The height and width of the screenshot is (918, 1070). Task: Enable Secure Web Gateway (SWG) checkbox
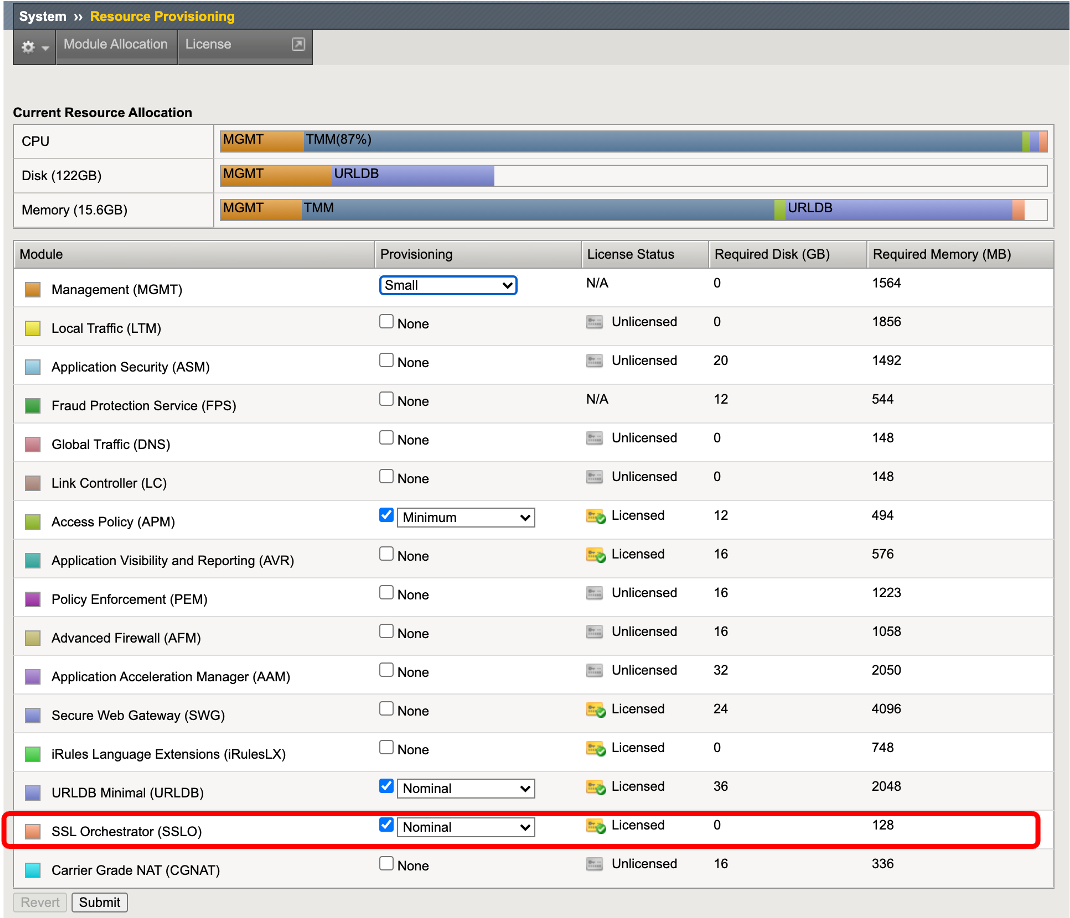pyautogui.click(x=386, y=709)
